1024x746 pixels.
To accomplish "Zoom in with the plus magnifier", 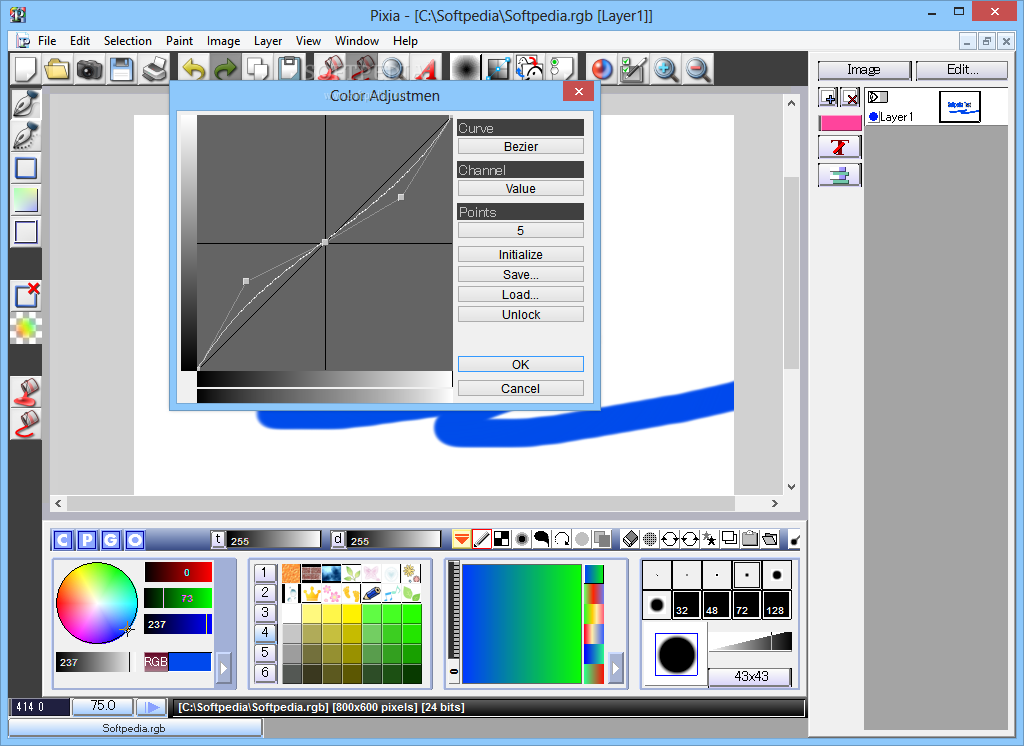I will [665, 69].
